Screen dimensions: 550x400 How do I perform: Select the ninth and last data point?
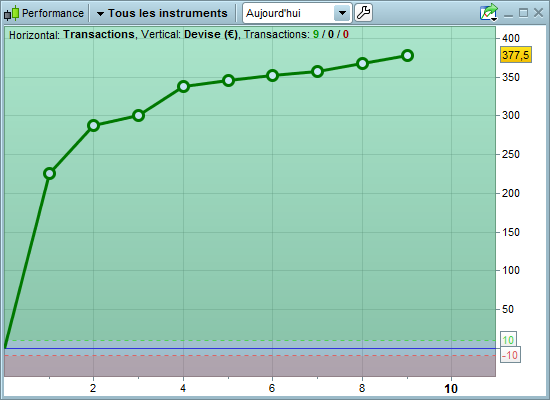tap(408, 55)
